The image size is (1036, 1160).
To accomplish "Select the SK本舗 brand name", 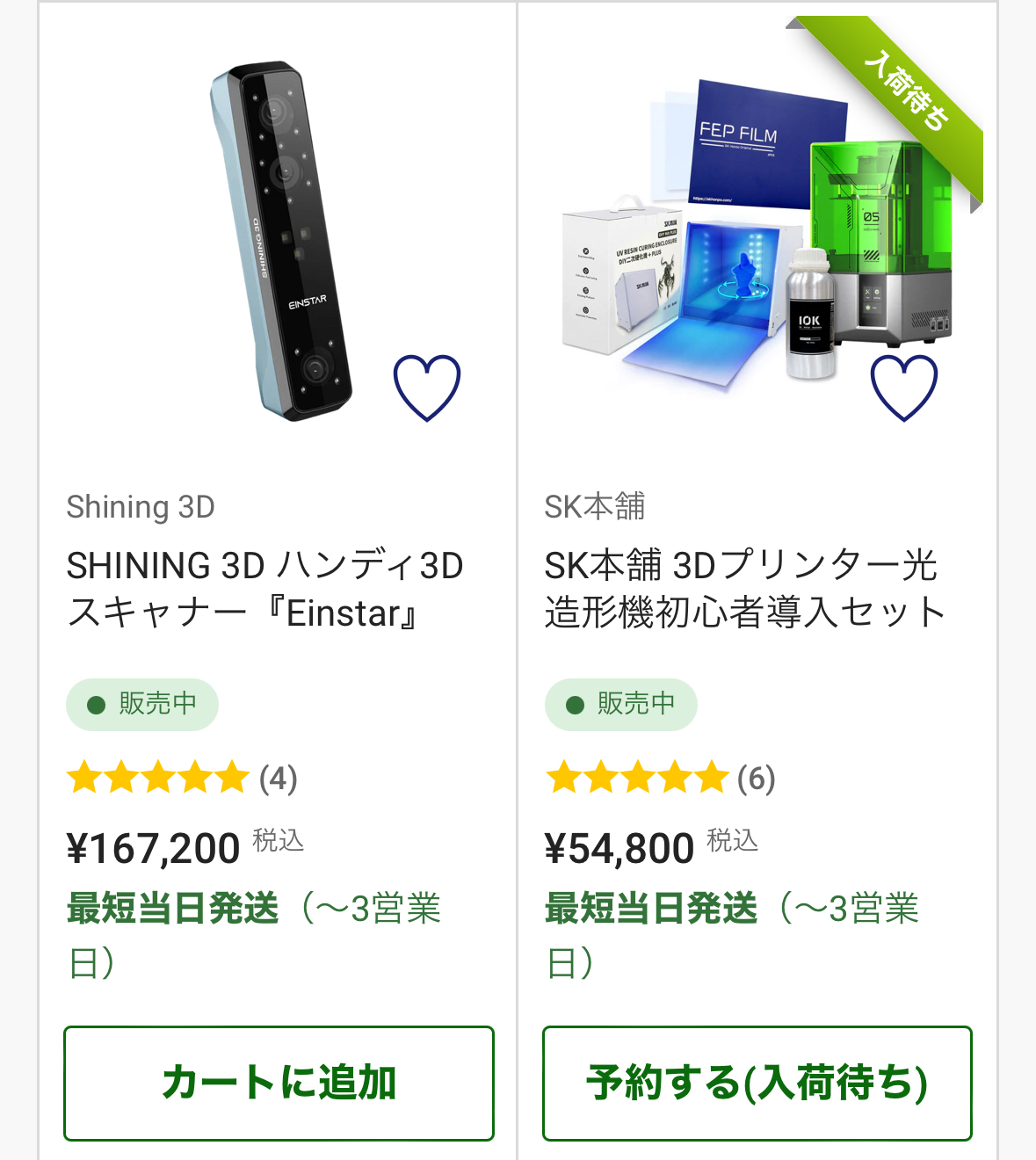I will (595, 507).
